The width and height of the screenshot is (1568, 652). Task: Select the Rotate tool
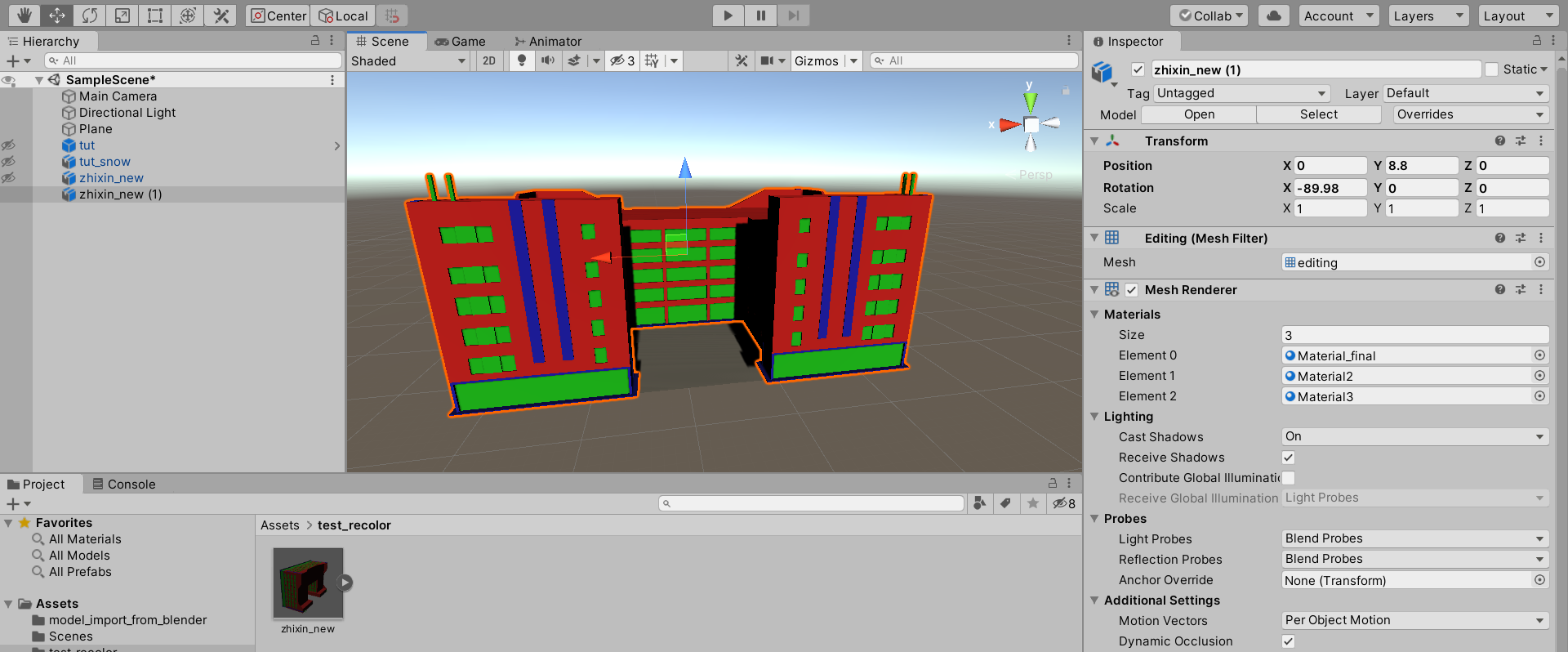[x=90, y=16]
